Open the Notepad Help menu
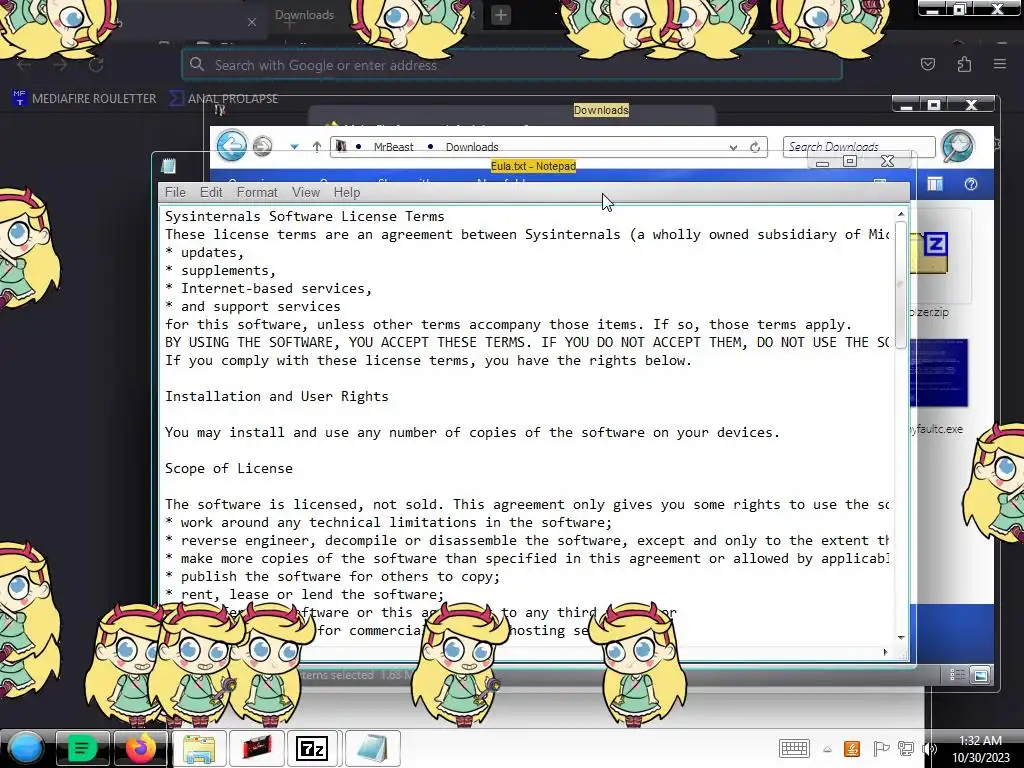Viewport: 1024px width, 768px height. click(x=347, y=192)
